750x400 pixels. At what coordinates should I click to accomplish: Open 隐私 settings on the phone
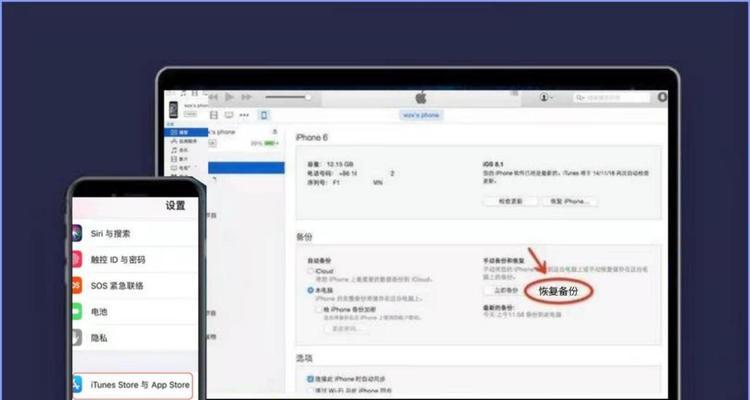click(x=135, y=338)
